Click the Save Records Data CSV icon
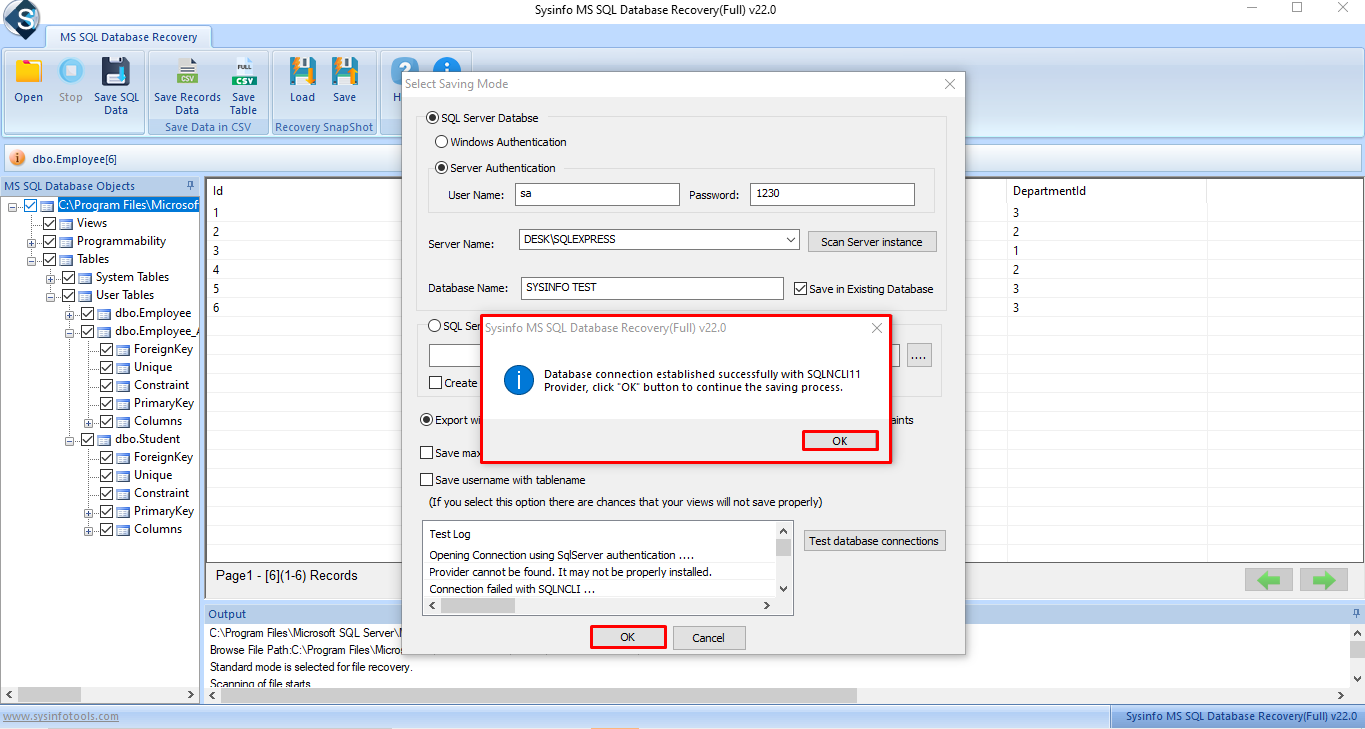This screenshot has height=729, width=1365. tap(187, 72)
